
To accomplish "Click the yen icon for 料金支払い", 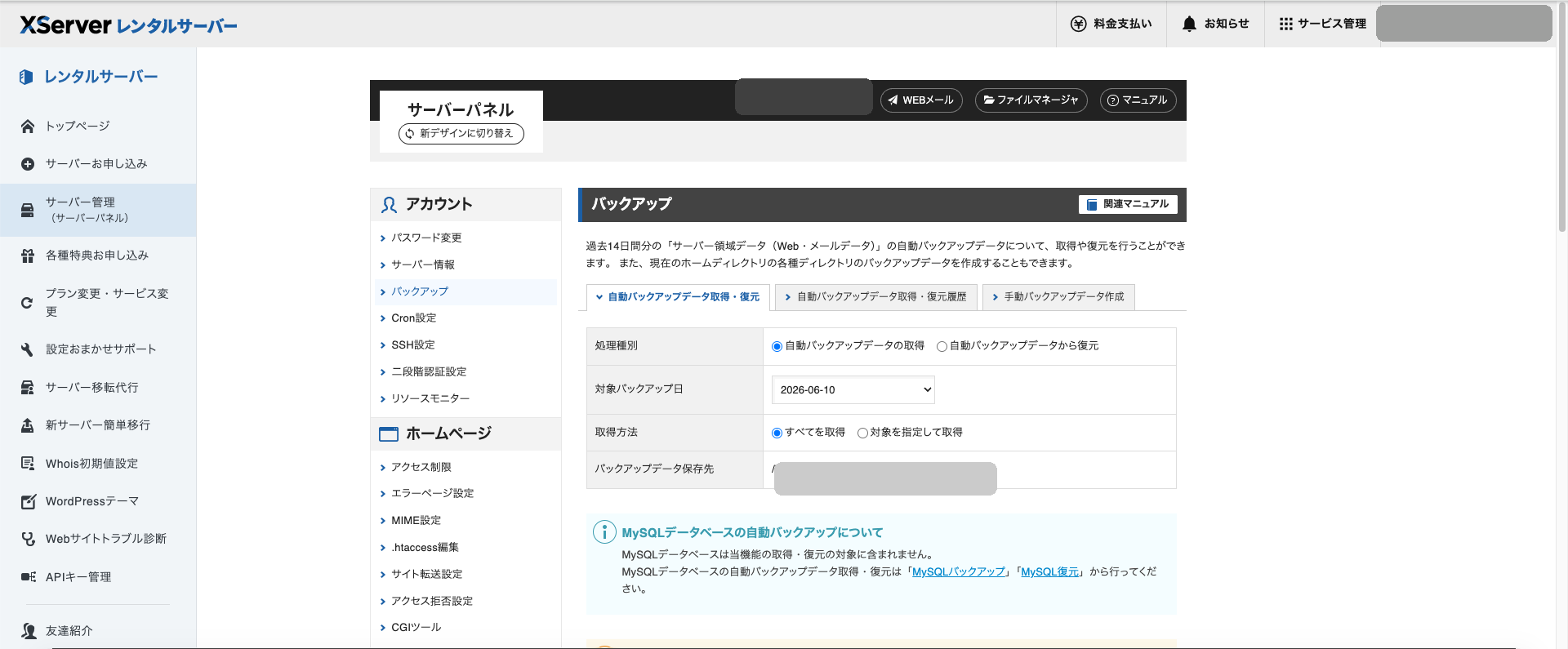I will click(1078, 24).
